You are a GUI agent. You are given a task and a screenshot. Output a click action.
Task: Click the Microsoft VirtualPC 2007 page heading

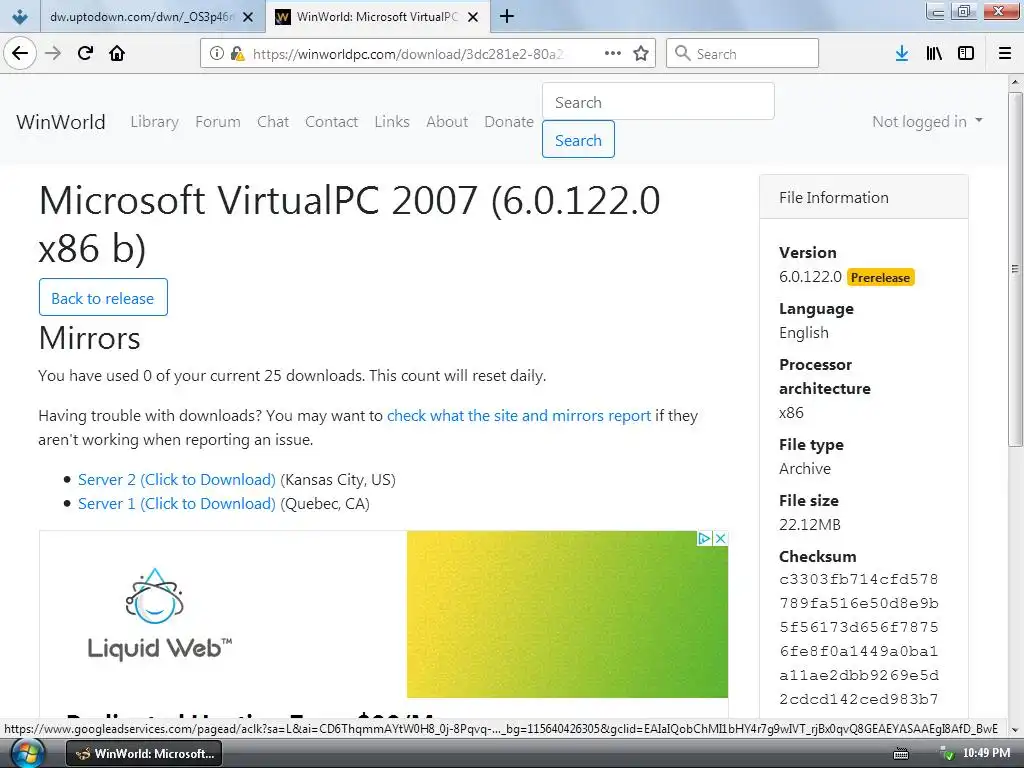point(349,224)
